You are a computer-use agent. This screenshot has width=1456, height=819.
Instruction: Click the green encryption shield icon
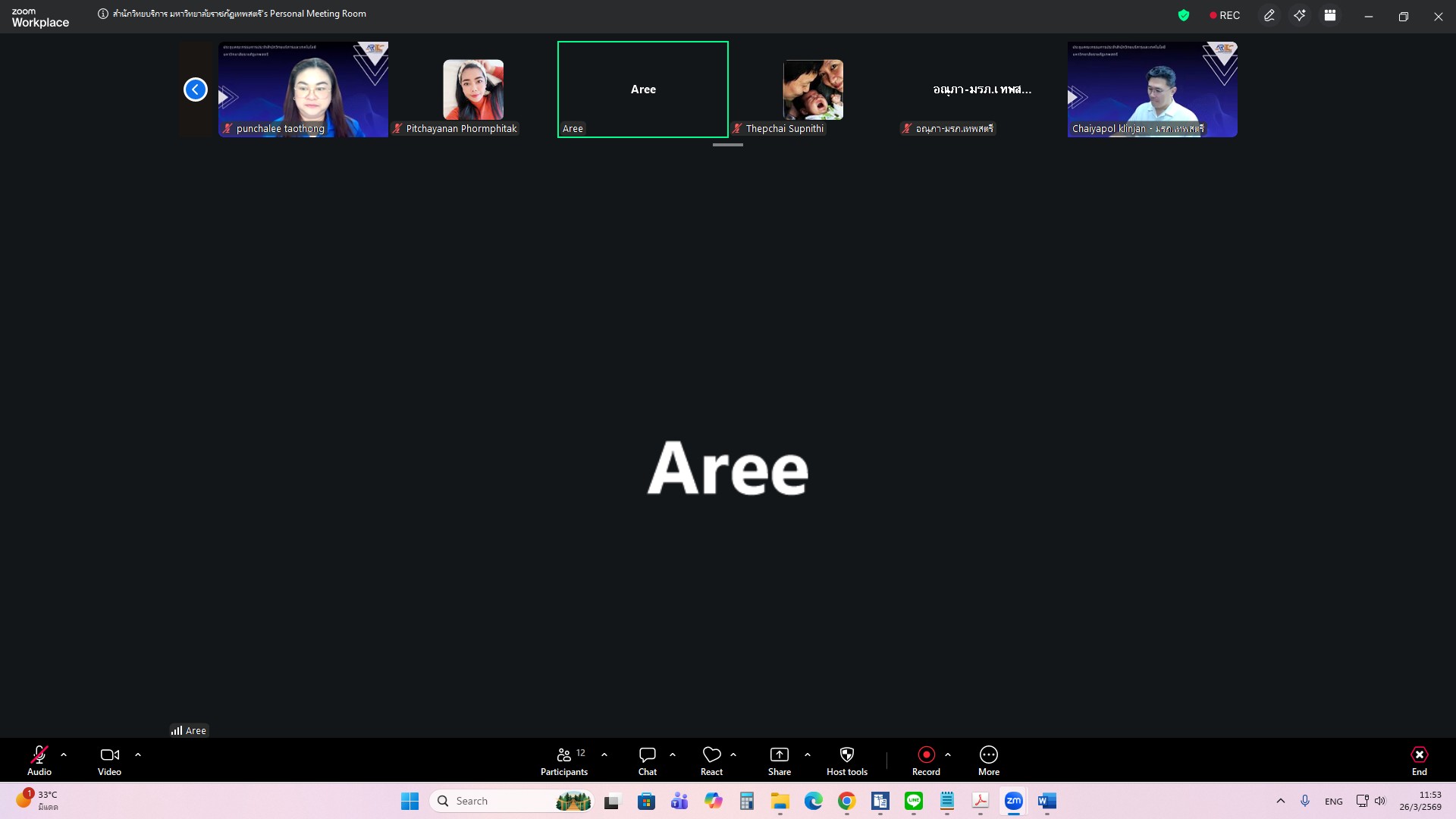1183,15
